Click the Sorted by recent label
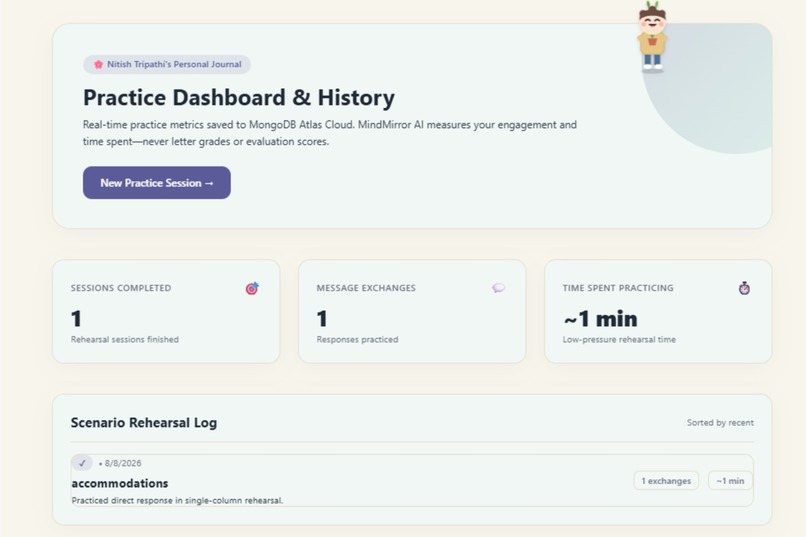 pyautogui.click(x=720, y=422)
